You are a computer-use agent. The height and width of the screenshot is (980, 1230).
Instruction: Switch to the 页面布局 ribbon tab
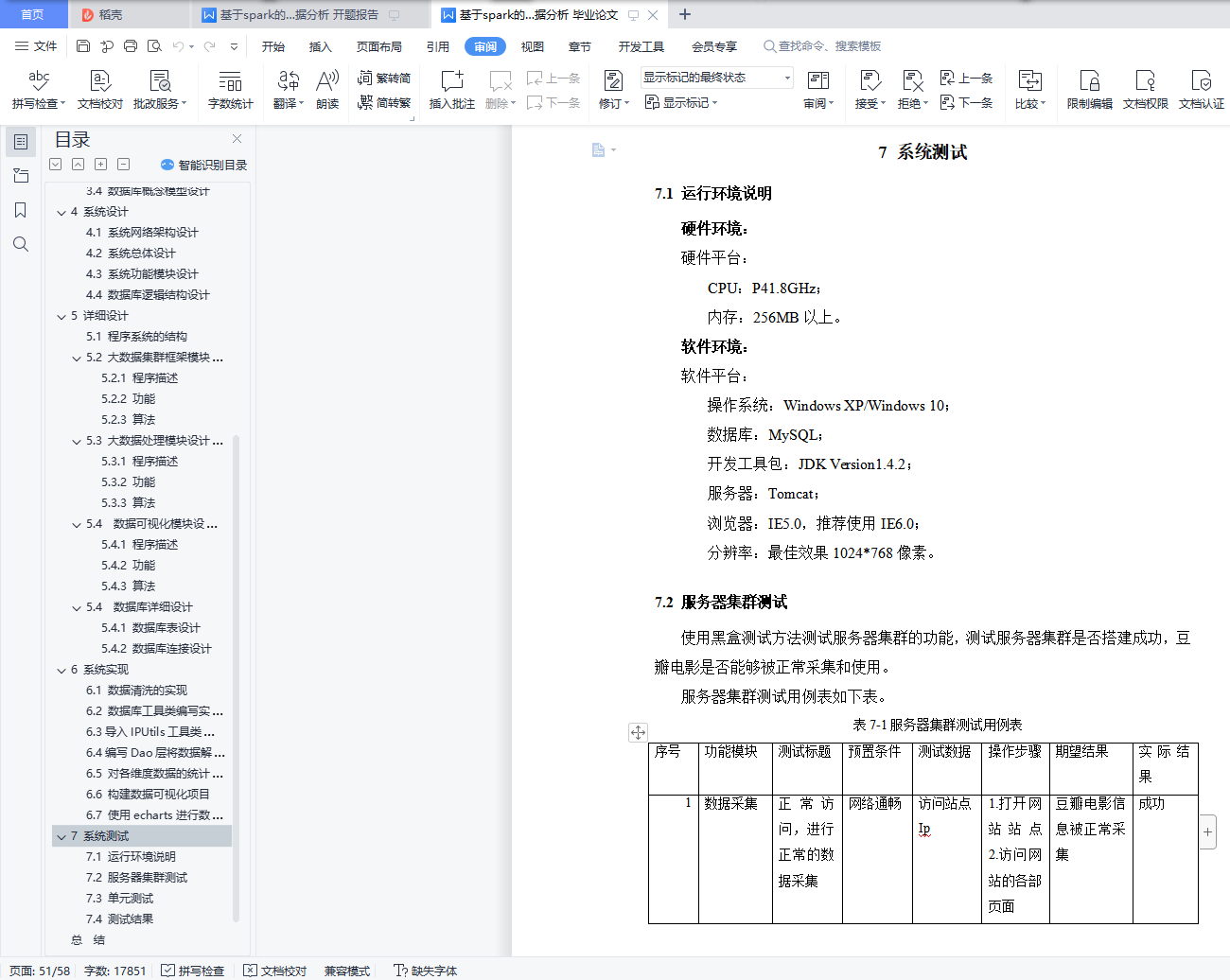coord(379,46)
